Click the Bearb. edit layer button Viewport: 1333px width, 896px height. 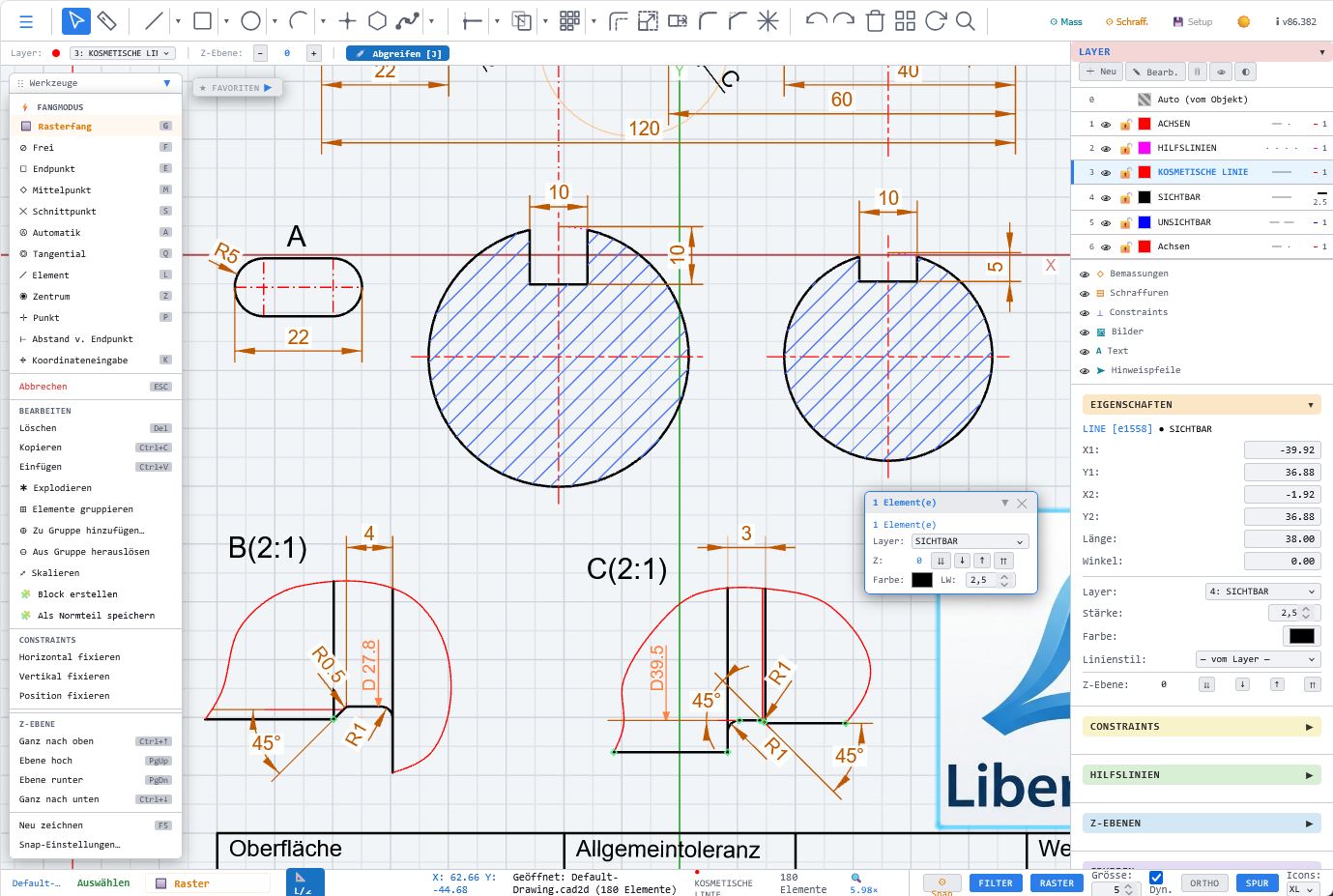point(1156,72)
